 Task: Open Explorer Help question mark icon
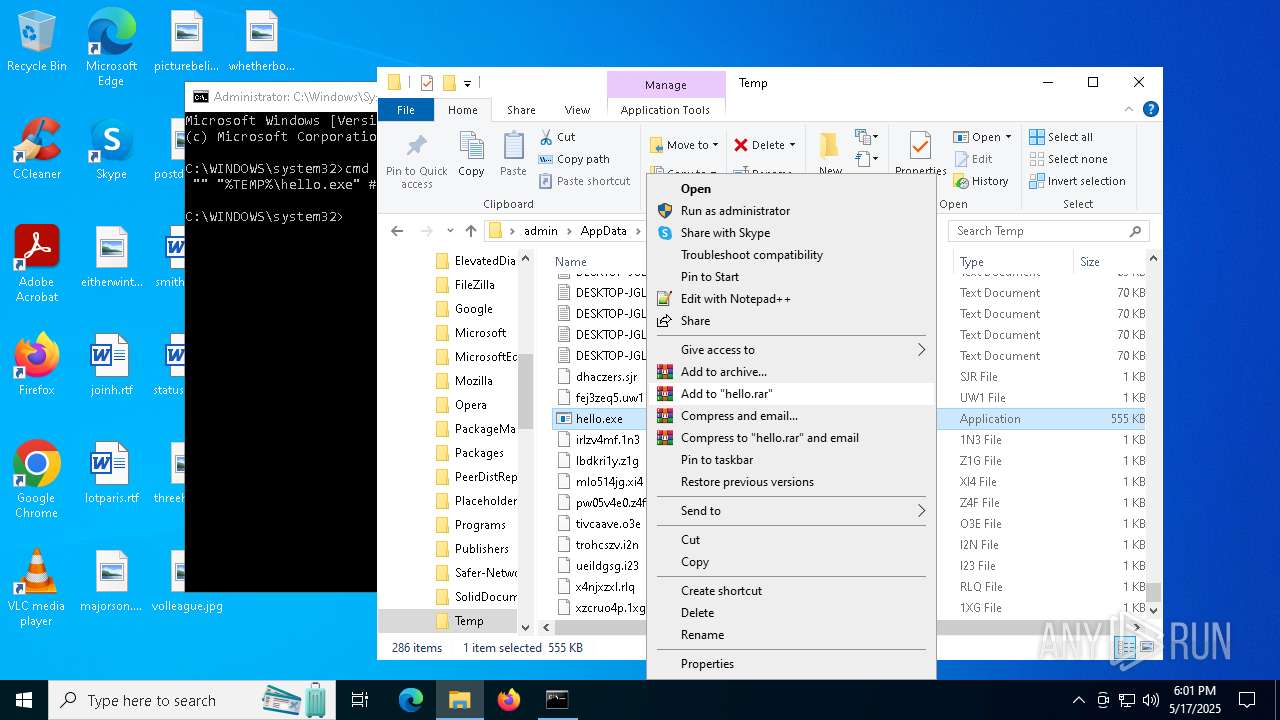pyautogui.click(x=1151, y=110)
